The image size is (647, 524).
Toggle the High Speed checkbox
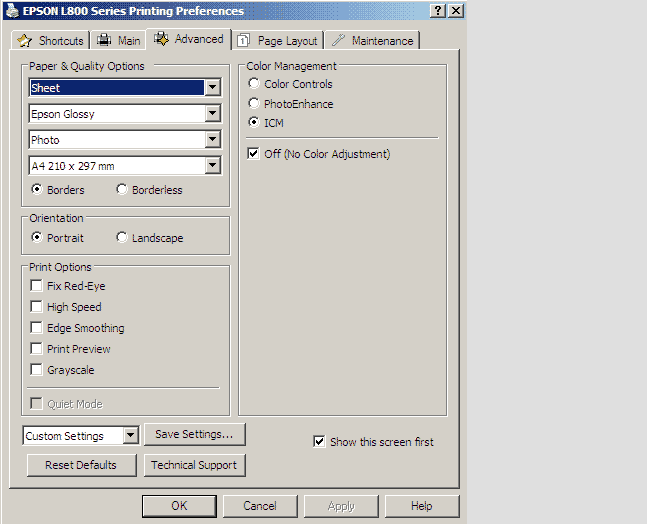point(37,307)
